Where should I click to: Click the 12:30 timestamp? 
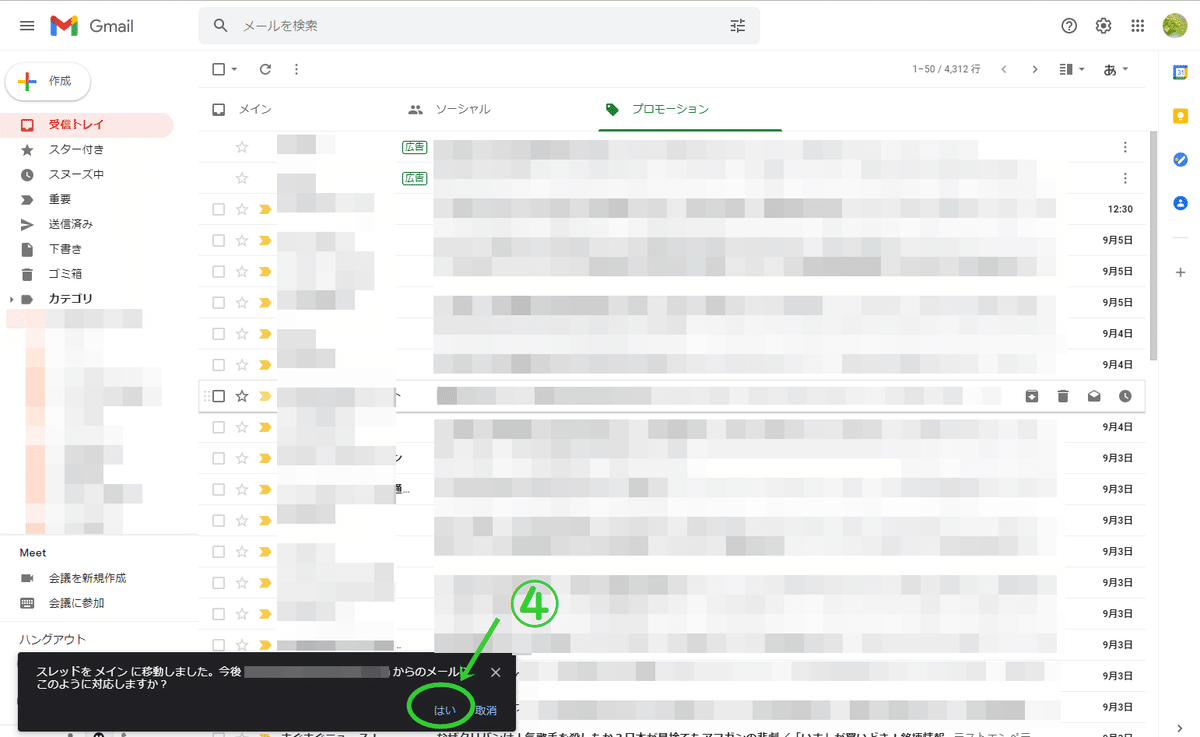click(x=1120, y=209)
